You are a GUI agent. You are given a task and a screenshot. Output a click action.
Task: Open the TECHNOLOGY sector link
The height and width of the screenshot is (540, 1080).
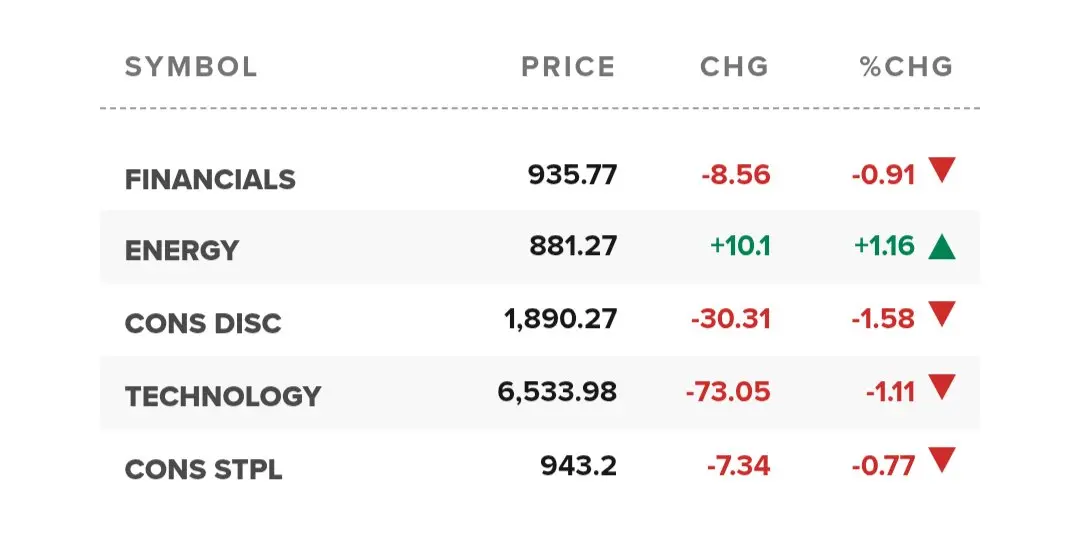pos(222,396)
